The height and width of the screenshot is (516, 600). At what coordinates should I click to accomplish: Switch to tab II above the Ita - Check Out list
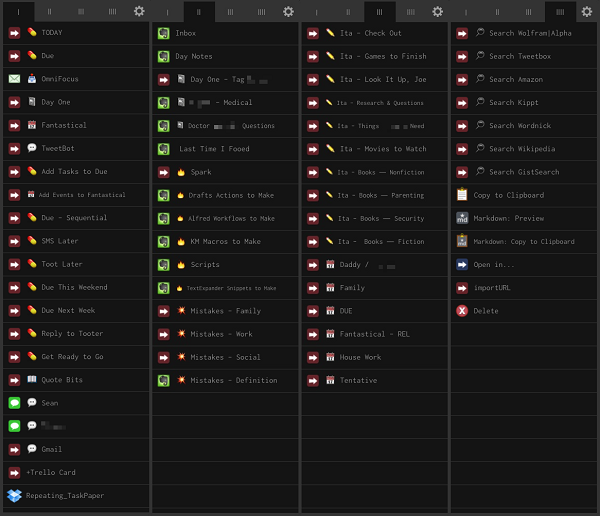coord(348,11)
